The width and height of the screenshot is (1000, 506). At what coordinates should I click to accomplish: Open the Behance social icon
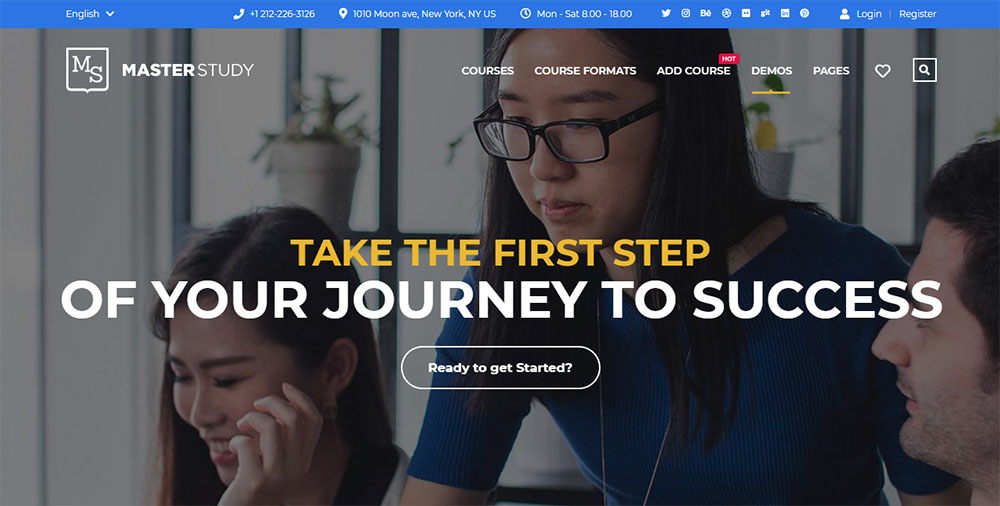(705, 13)
